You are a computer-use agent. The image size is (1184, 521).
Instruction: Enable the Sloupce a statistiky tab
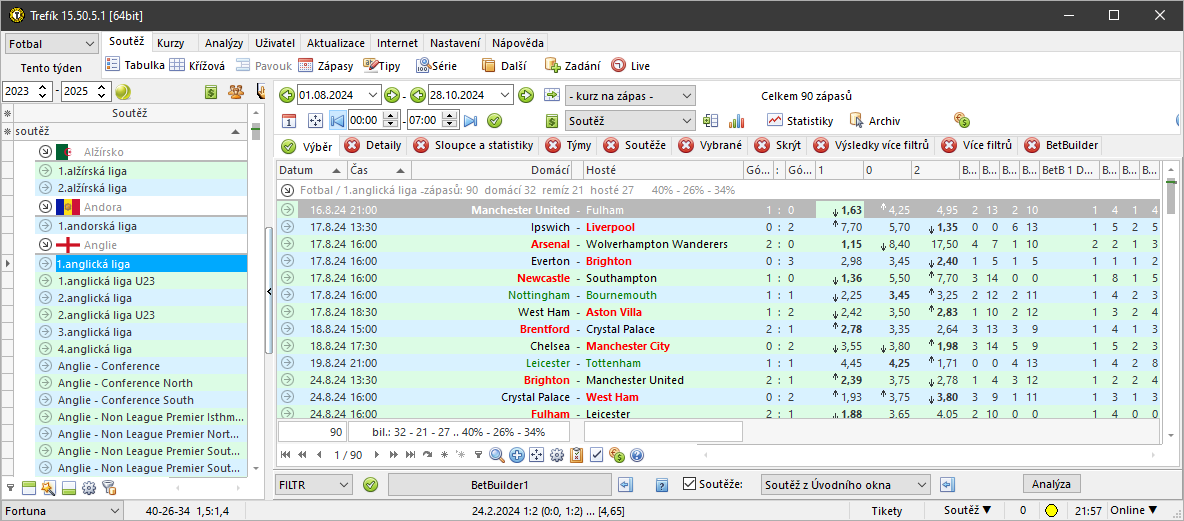click(x=473, y=145)
